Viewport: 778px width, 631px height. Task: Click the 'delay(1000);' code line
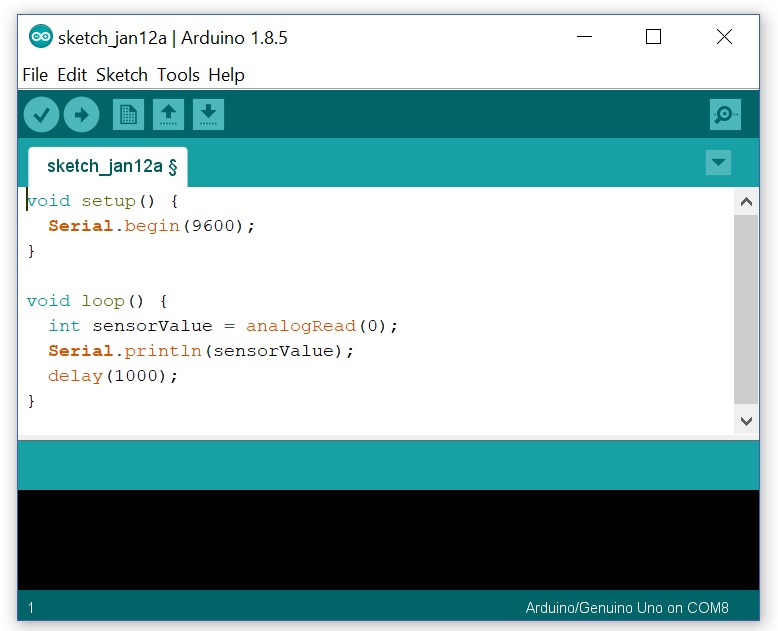tap(113, 376)
